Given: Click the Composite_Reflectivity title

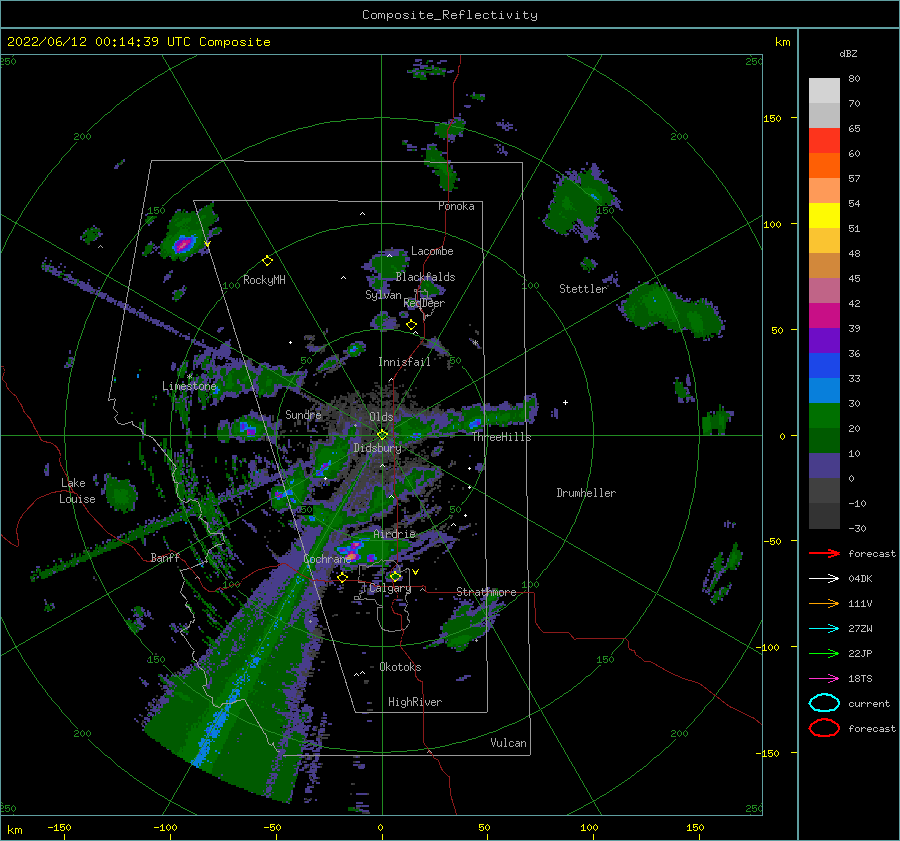Looking at the screenshot, I should pyautogui.click(x=450, y=15).
